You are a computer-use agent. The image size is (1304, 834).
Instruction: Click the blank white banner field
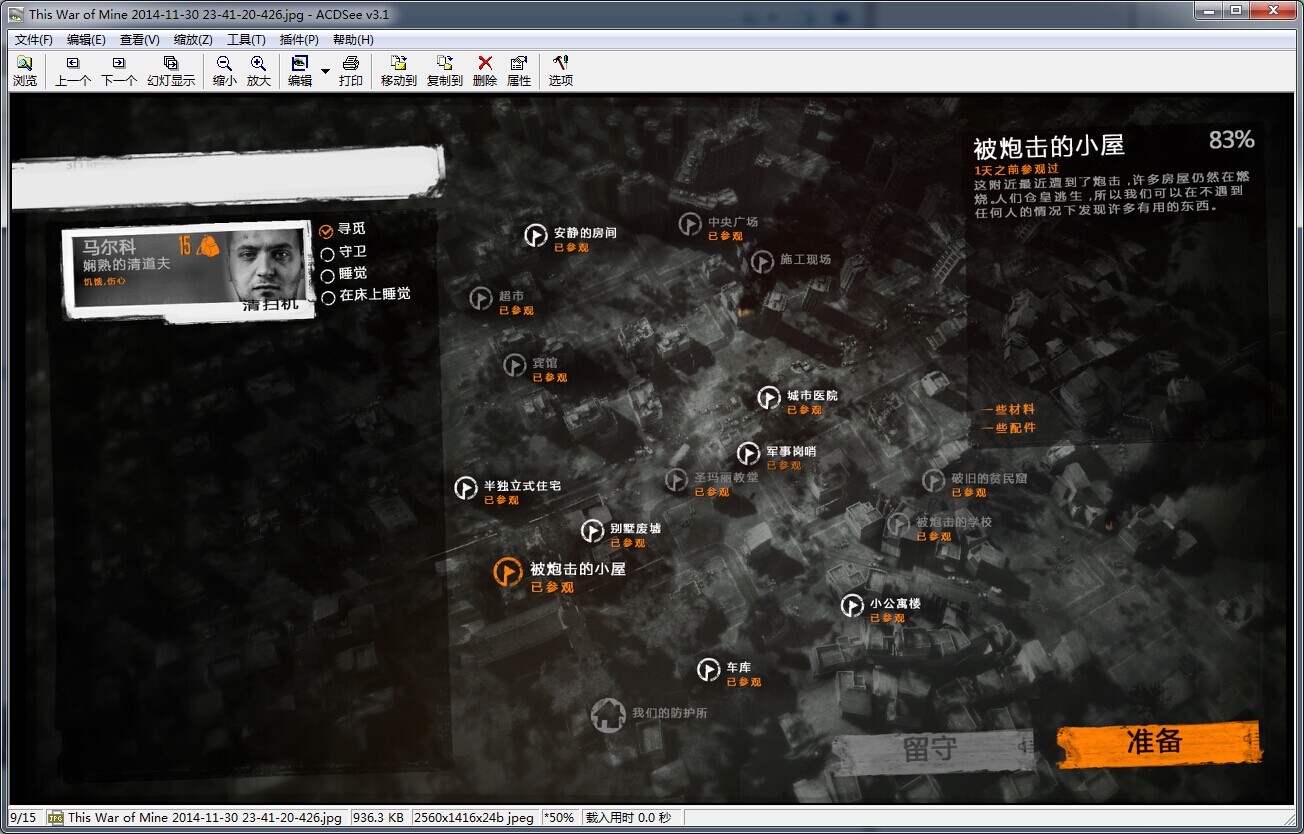pyautogui.click(x=226, y=176)
